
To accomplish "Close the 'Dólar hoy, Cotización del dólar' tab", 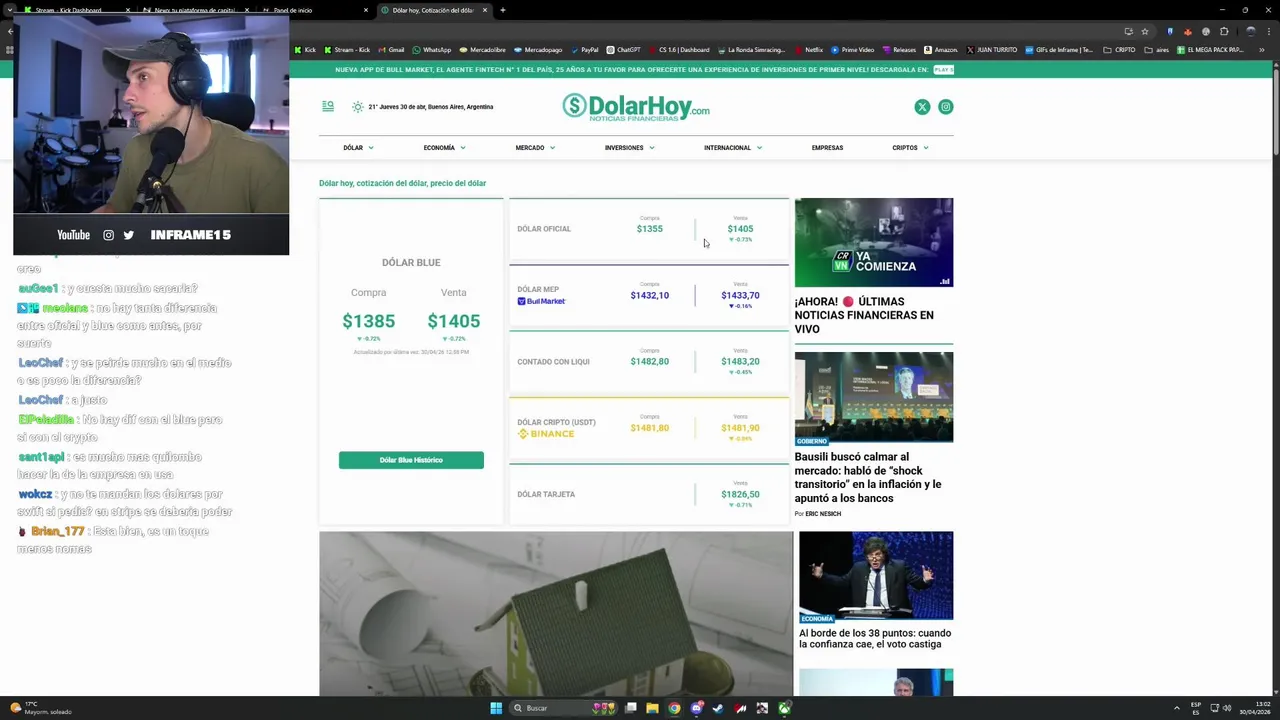I will 485,10.
